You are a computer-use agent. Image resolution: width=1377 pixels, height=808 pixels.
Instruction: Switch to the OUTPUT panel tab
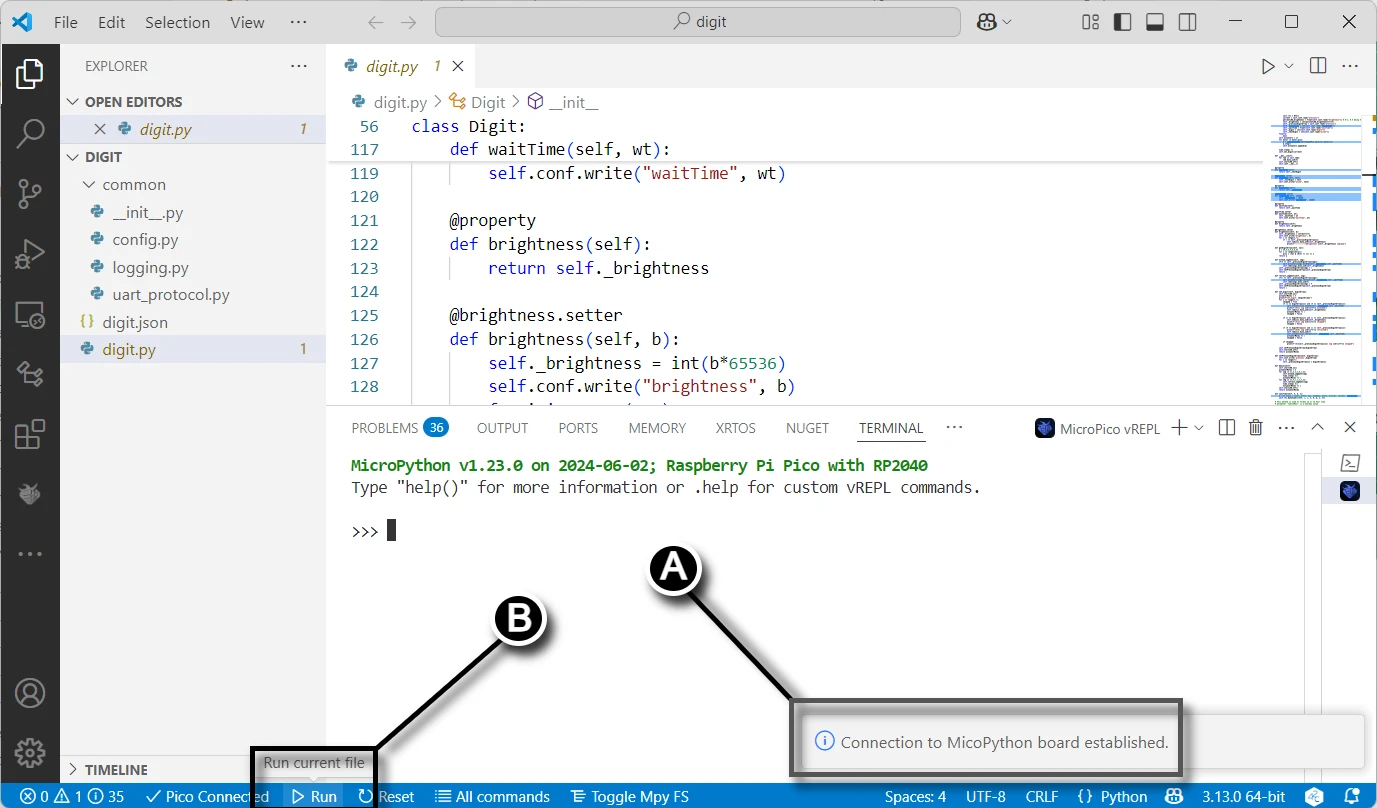502,428
